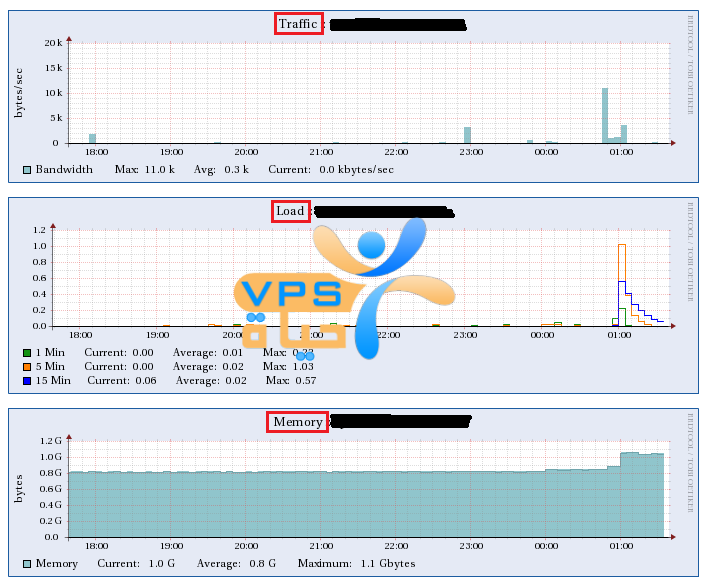Click "Current: 0.00" in the 1 Min row
Viewport: 710px width, 582px height.
pos(119,353)
